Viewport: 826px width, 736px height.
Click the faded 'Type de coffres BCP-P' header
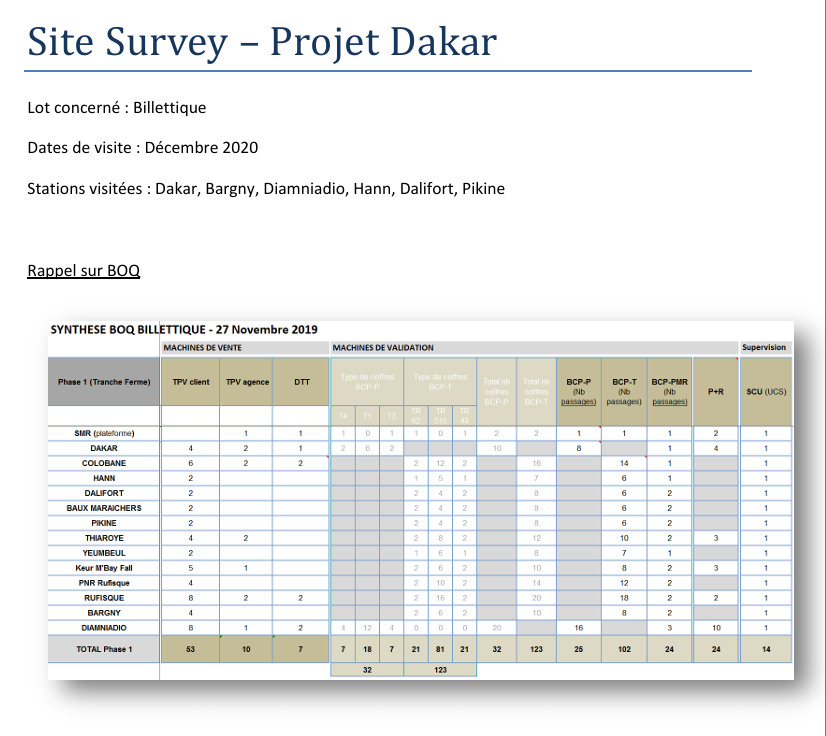(367, 382)
